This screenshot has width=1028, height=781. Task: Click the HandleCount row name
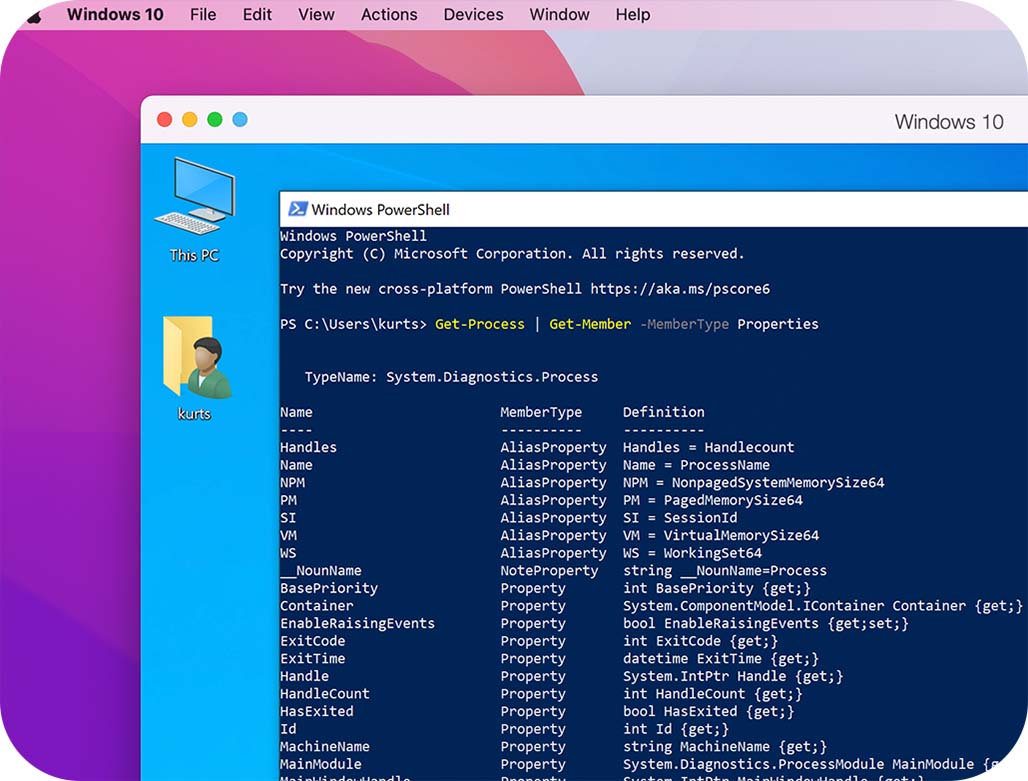pyautogui.click(x=325, y=694)
